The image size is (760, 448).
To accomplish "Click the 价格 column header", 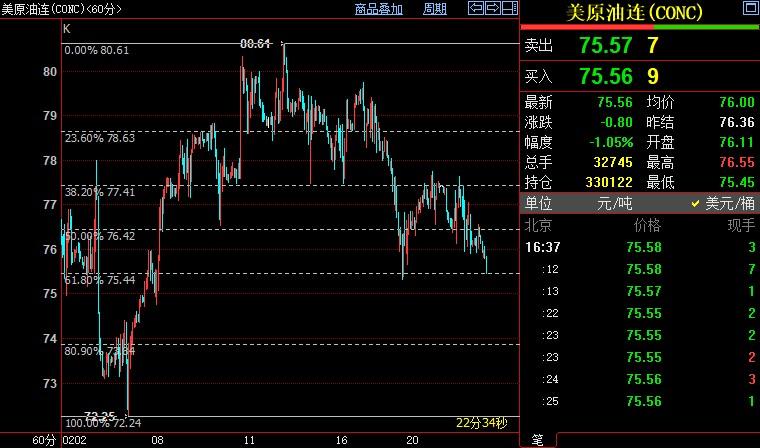I will pos(647,226).
